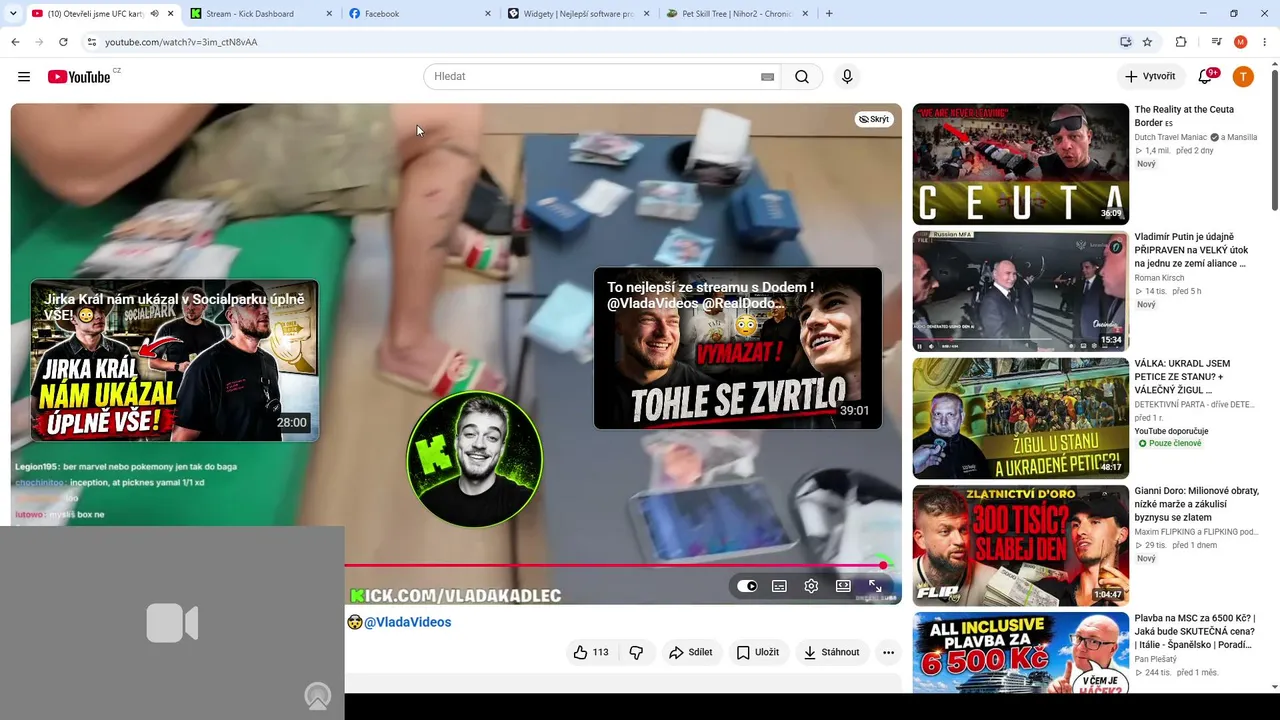This screenshot has width=1280, height=720.
Task: Open the Zlatnictví D'oro video thumbnail
Action: [1020, 545]
